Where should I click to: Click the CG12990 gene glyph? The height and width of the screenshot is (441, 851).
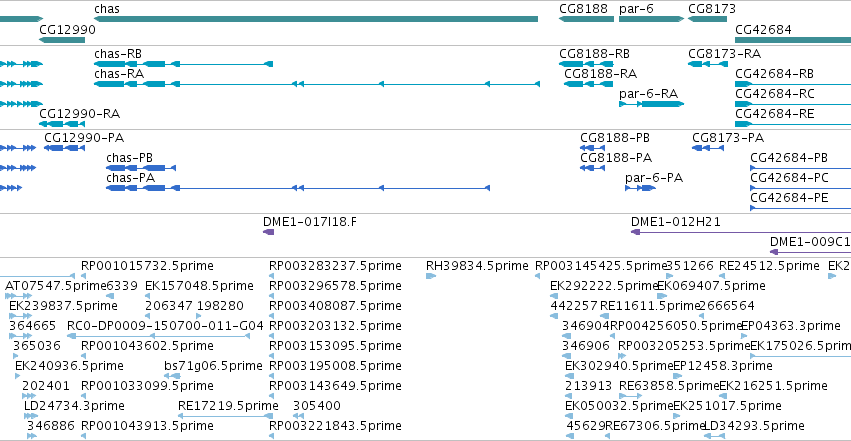pos(62,40)
